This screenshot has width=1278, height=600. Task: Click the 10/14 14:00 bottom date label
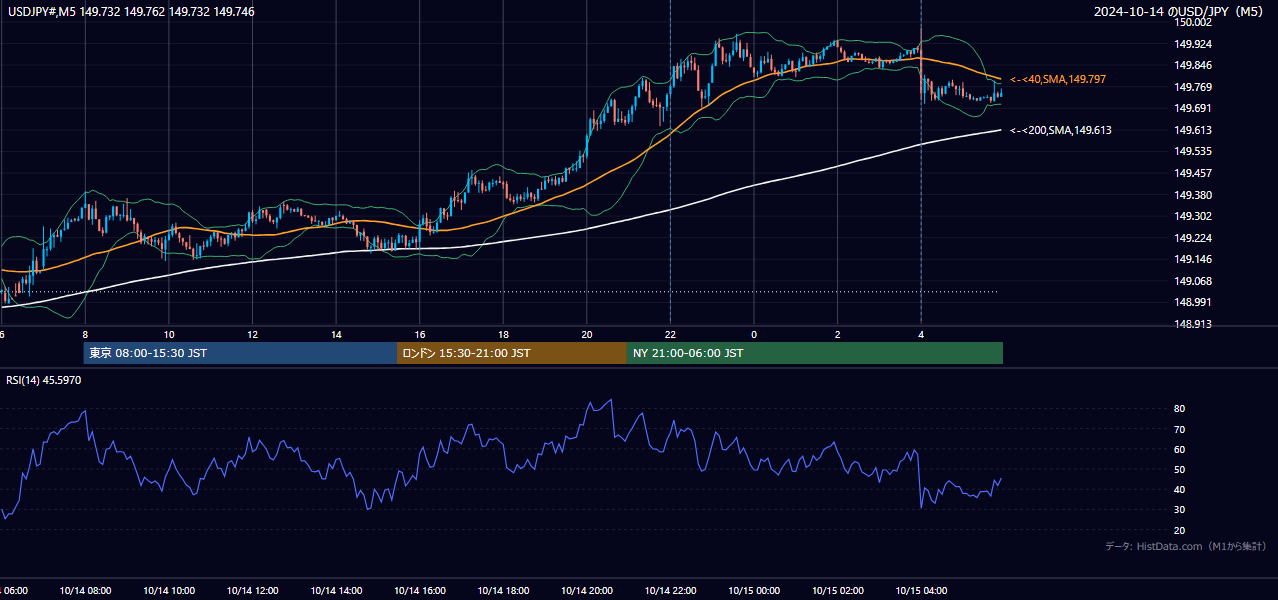[x=336, y=590]
